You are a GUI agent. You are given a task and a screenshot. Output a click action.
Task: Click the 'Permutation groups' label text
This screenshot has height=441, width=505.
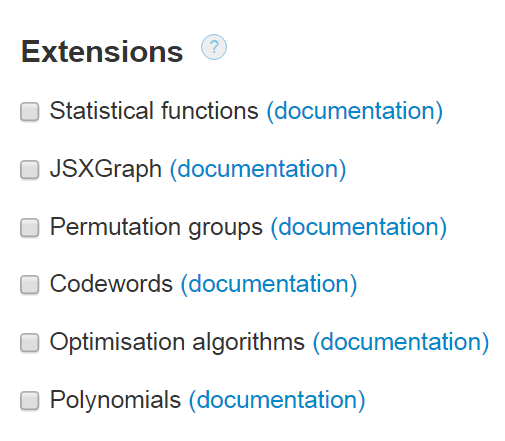(156, 227)
